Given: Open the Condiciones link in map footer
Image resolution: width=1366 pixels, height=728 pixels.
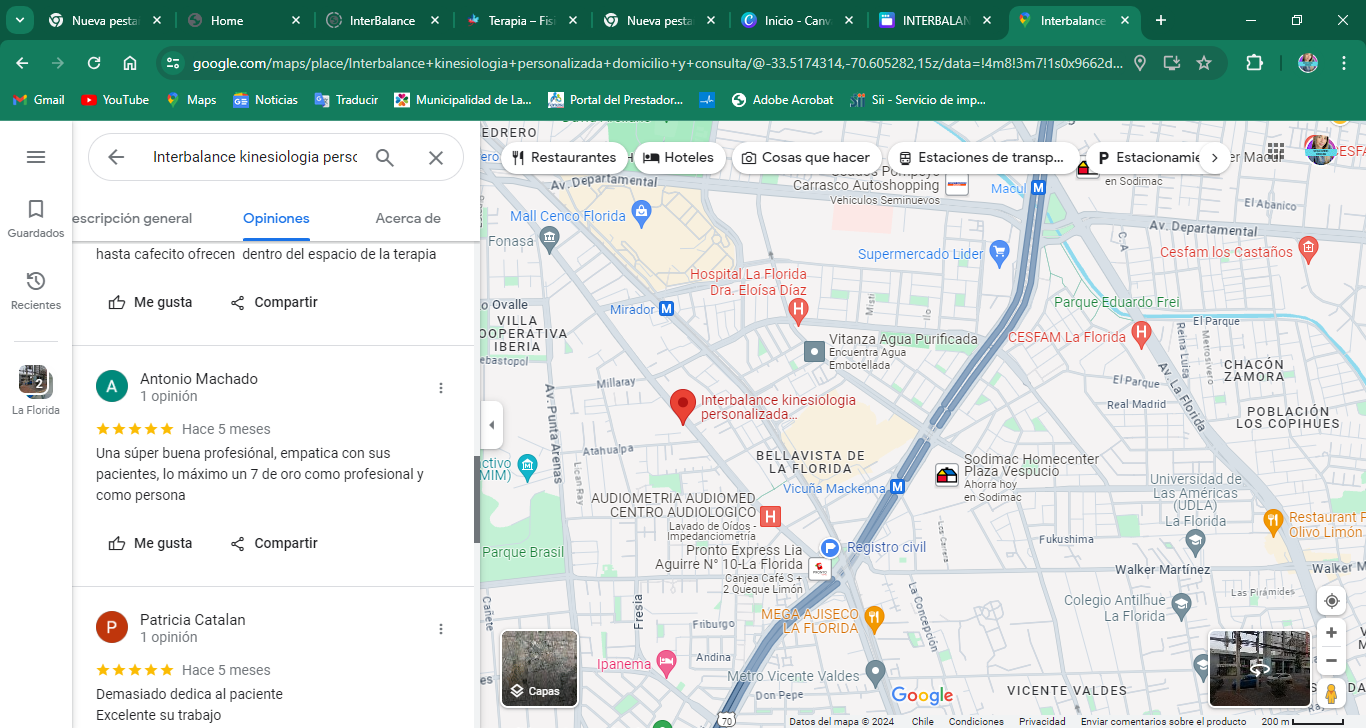Looking at the screenshot, I should [x=976, y=721].
